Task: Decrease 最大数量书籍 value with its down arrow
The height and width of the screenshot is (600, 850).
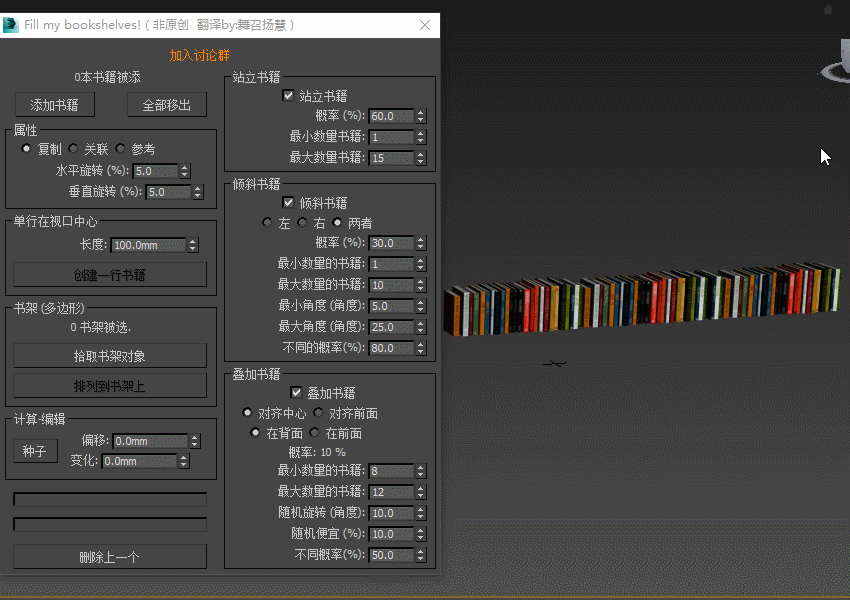Action: tap(420, 162)
